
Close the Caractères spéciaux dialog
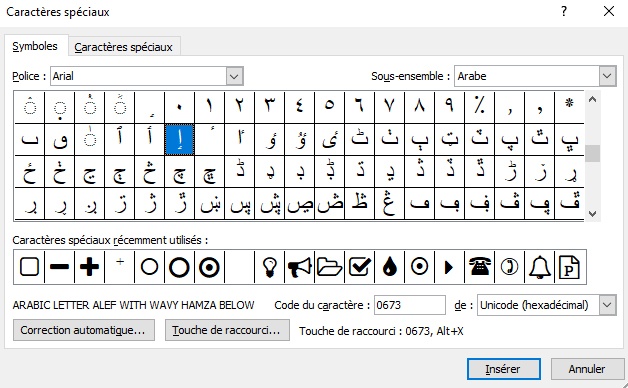point(609,11)
